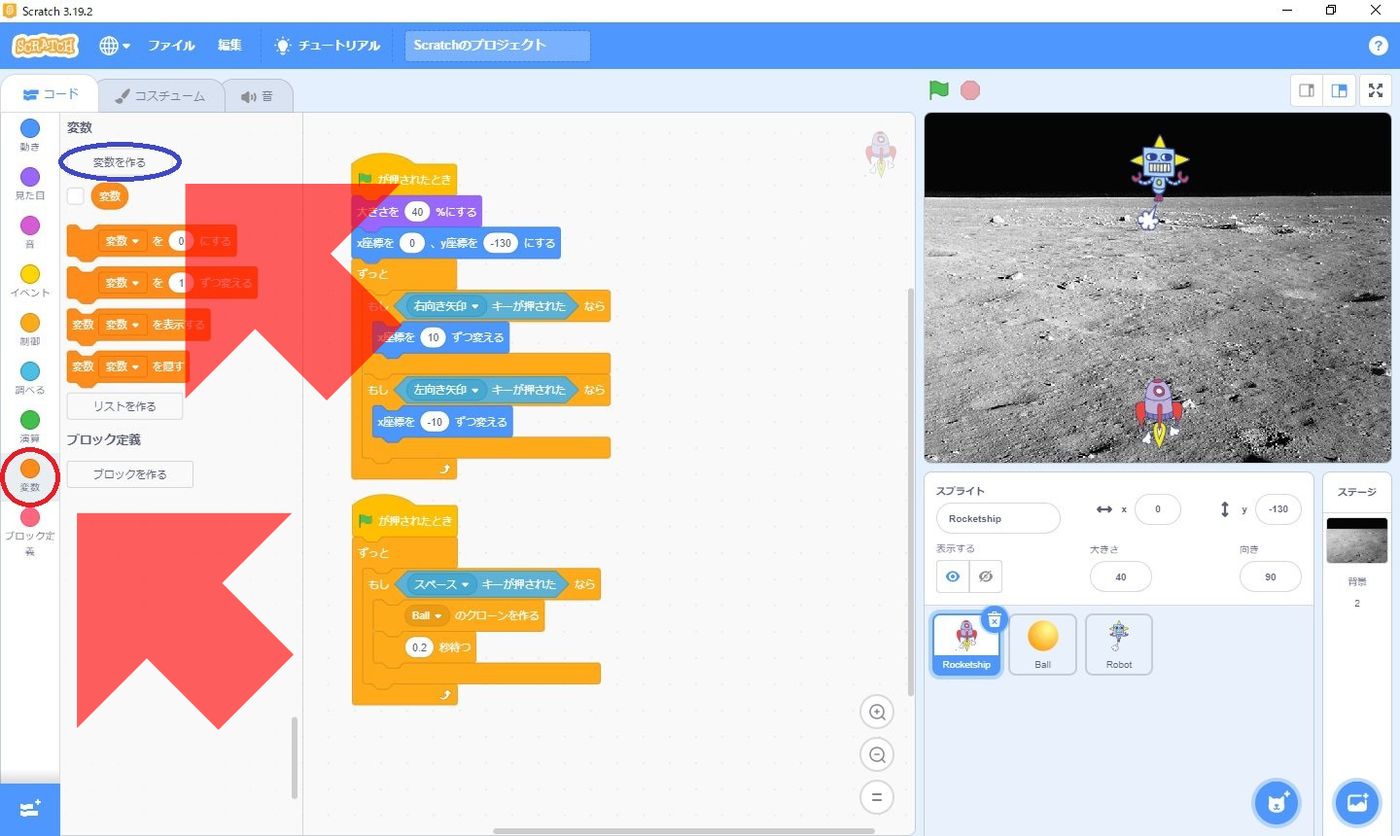Open the 編集 menu

[x=230, y=45]
